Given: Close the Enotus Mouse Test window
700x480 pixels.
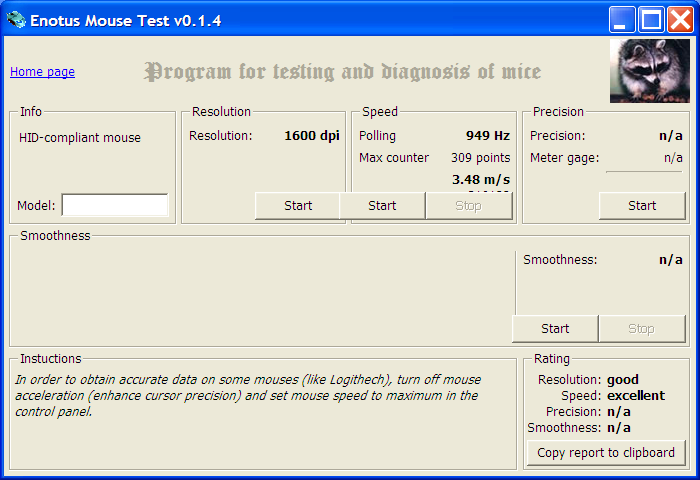Looking at the screenshot, I should tap(680, 19).
